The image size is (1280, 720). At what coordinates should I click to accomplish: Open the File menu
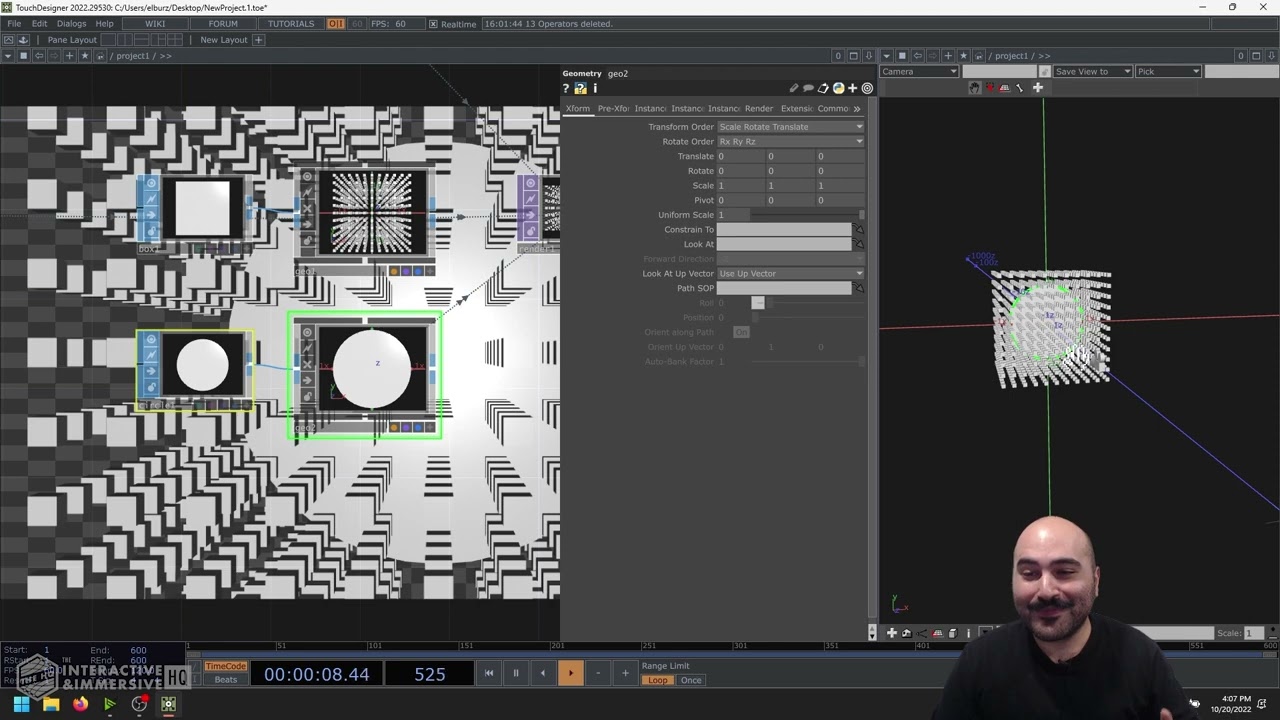[x=14, y=24]
